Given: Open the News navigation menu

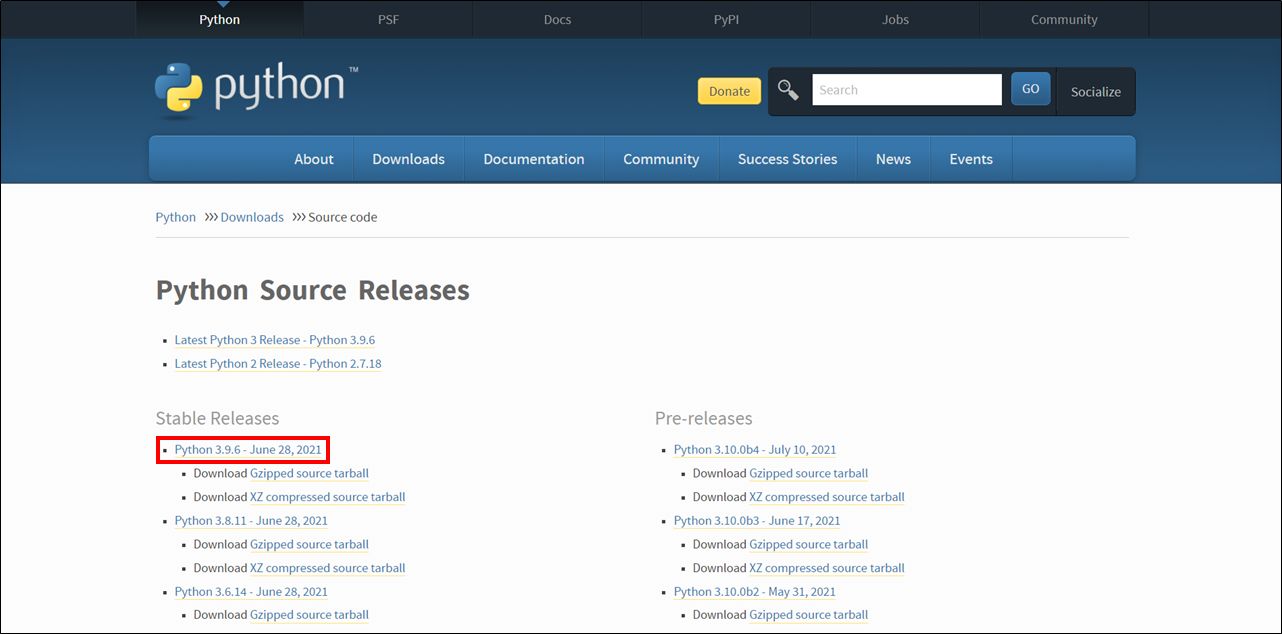Looking at the screenshot, I should (893, 159).
